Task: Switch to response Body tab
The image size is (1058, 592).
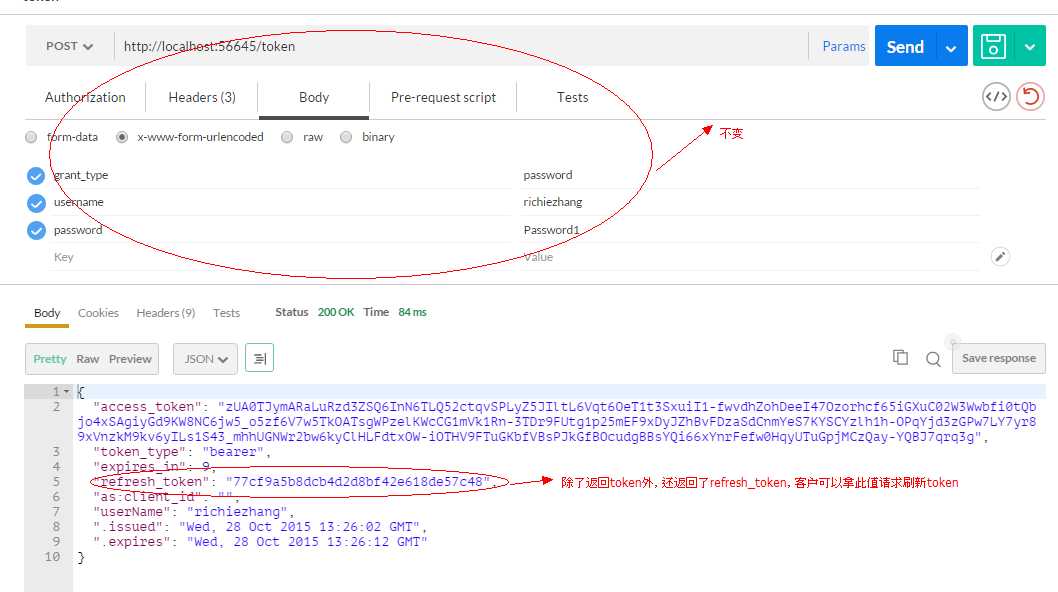Action: click(47, 313)
